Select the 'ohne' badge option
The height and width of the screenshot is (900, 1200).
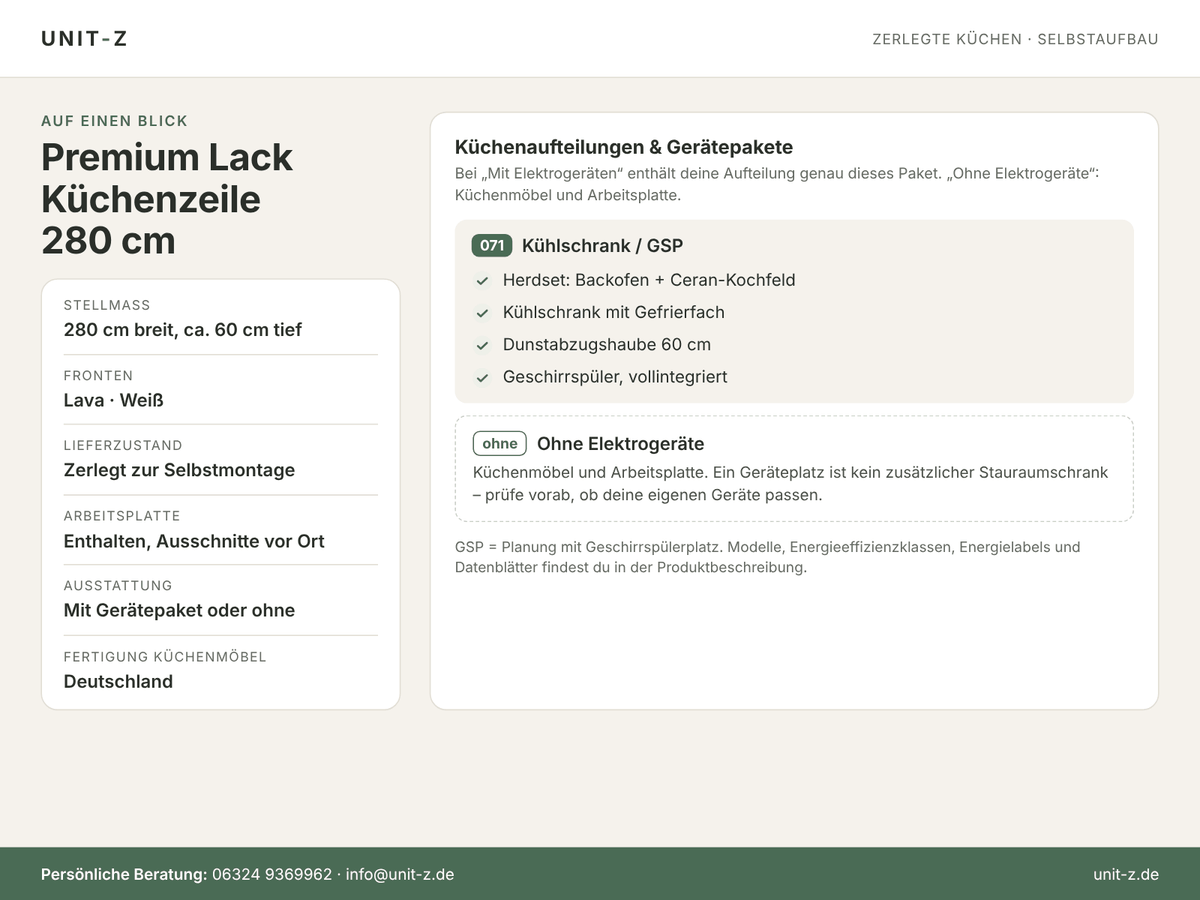click(500, 444)
